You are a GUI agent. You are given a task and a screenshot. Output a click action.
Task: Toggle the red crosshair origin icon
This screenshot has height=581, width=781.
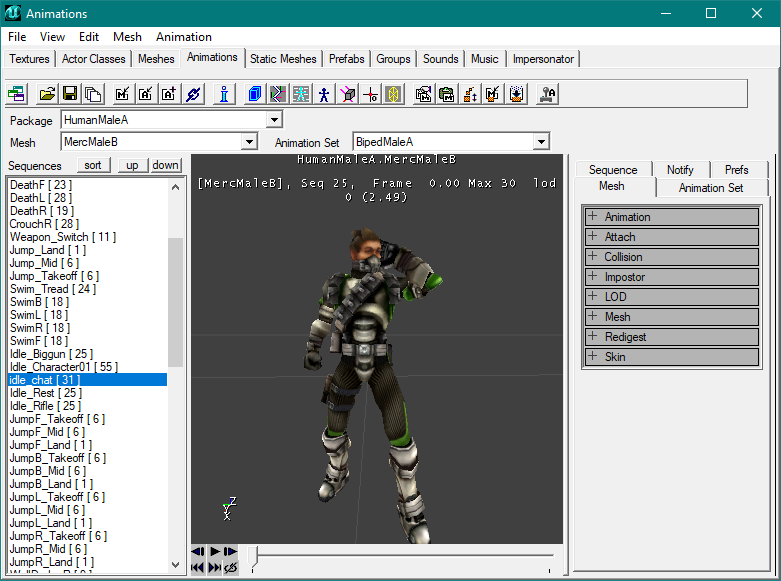pyautogui.click(x=371, y=94)
